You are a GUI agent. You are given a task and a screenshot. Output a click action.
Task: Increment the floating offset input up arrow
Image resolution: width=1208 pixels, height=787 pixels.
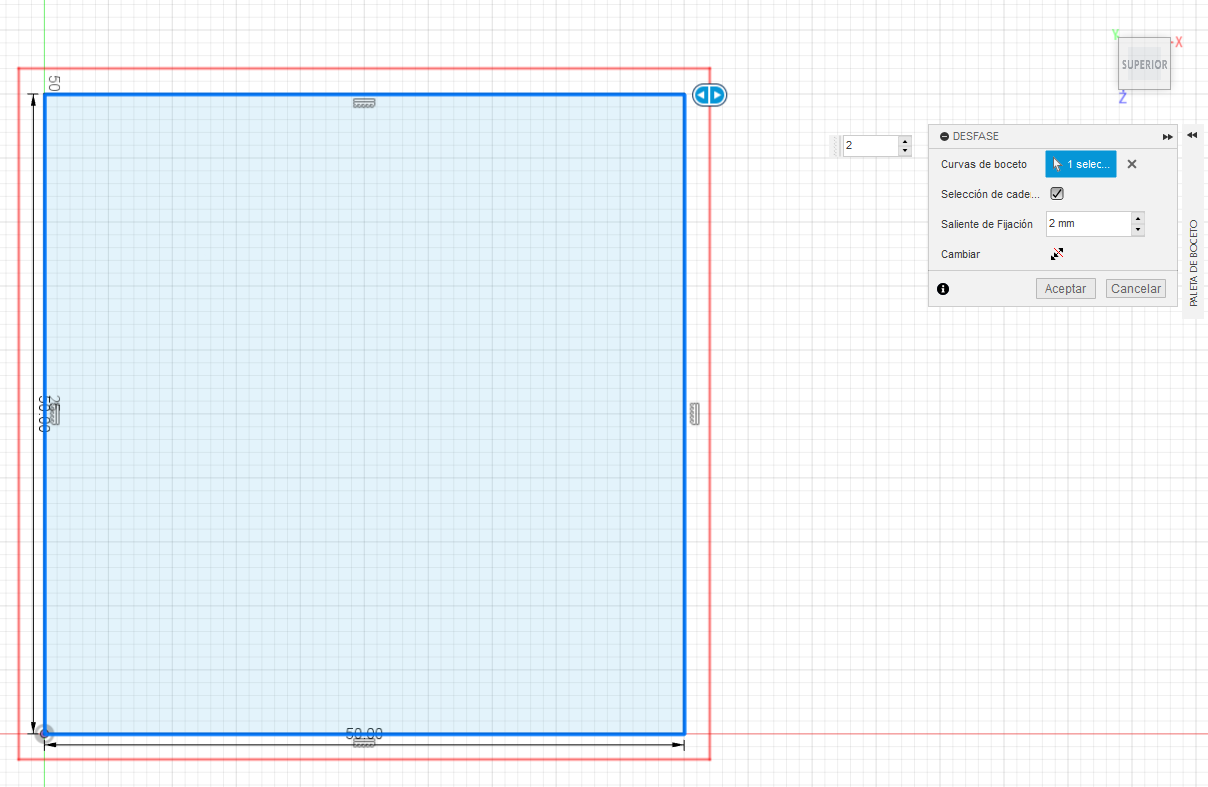coord(905,141)
